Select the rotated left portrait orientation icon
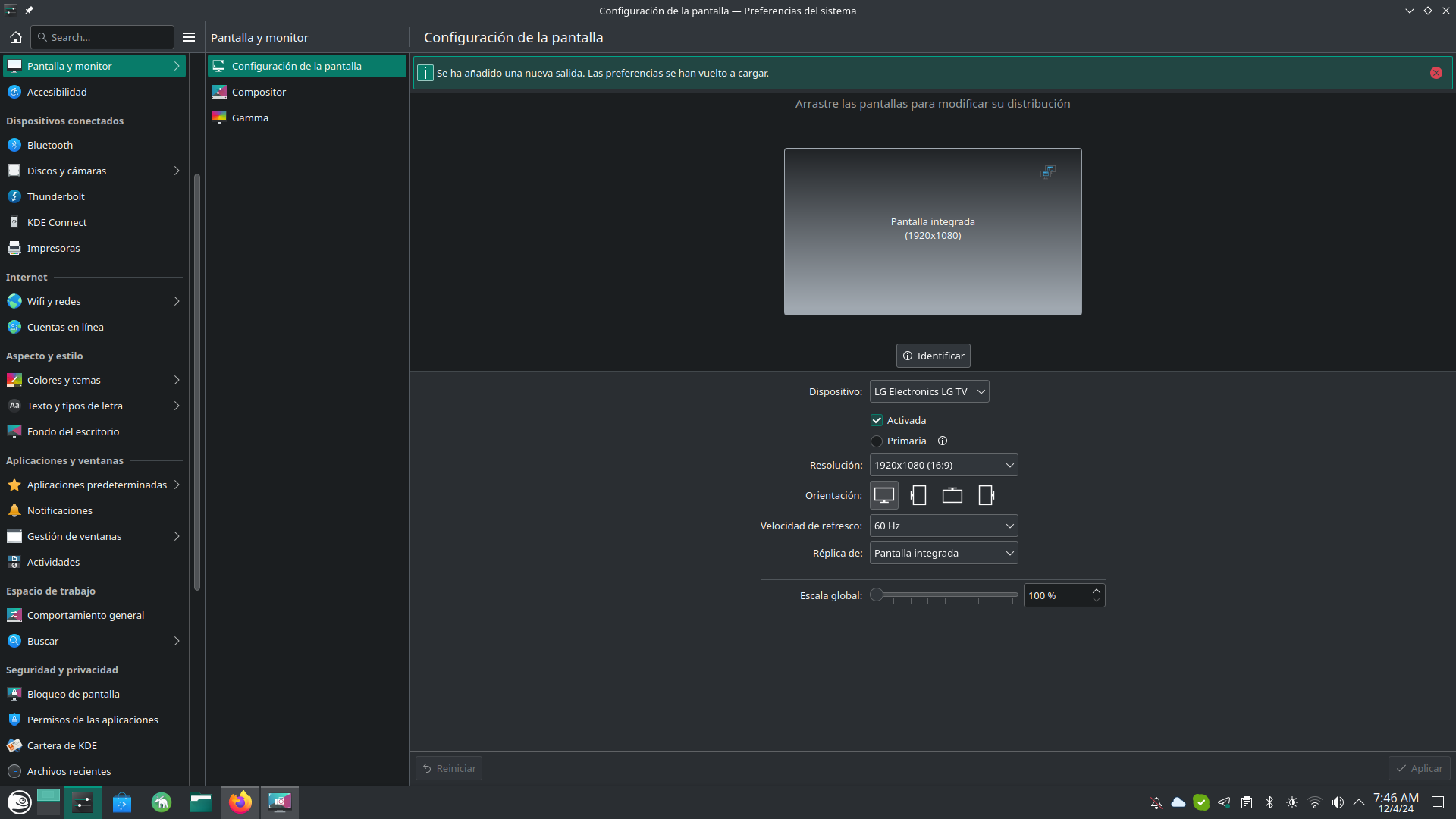1456x819 pixels. click(918, 495)
